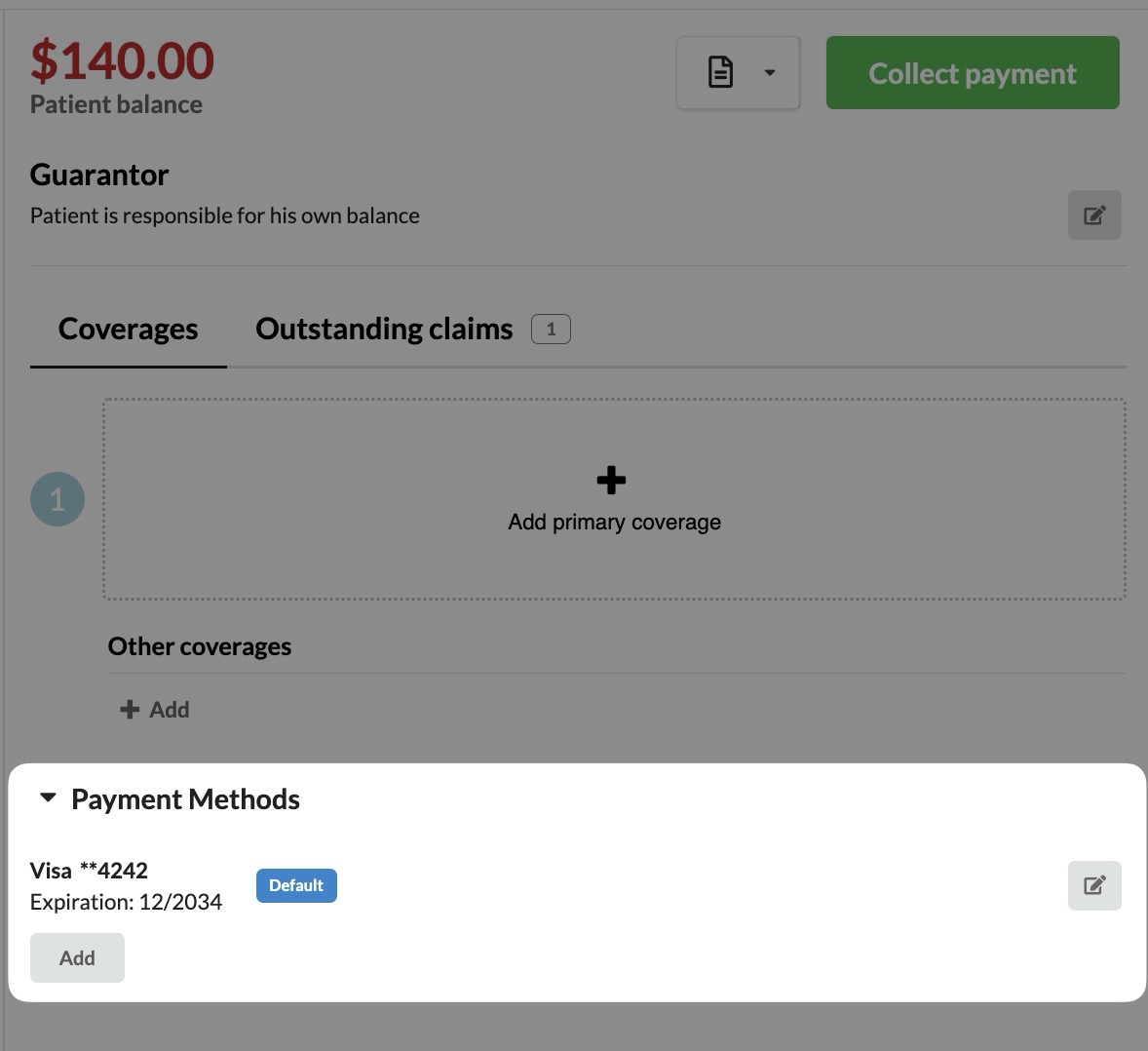Click the plus icon under Other coverages
The image size is (1148, 1051).
[x=130, y=710]
